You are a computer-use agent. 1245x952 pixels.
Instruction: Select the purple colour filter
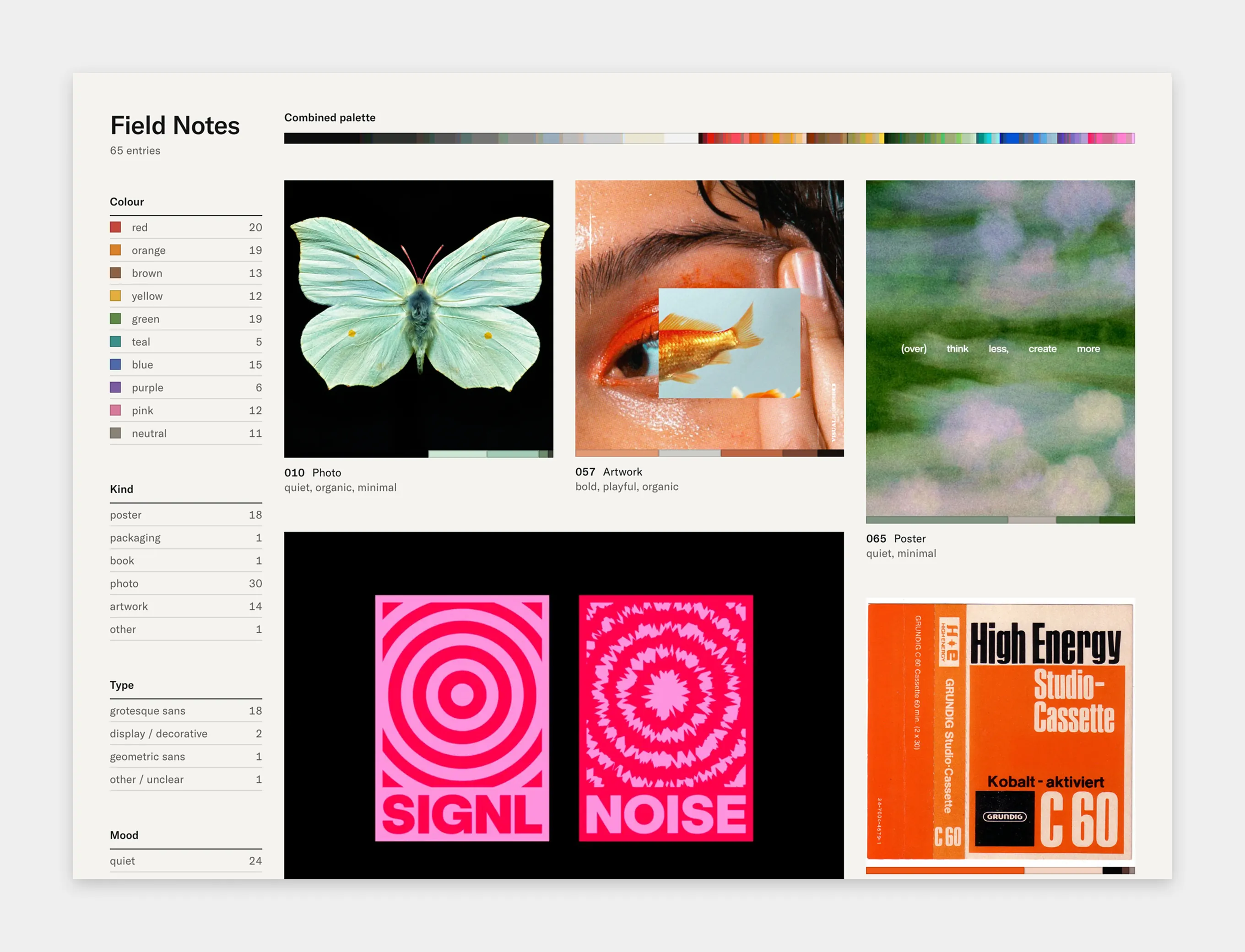pyautogui.click(x=186, y=388)
